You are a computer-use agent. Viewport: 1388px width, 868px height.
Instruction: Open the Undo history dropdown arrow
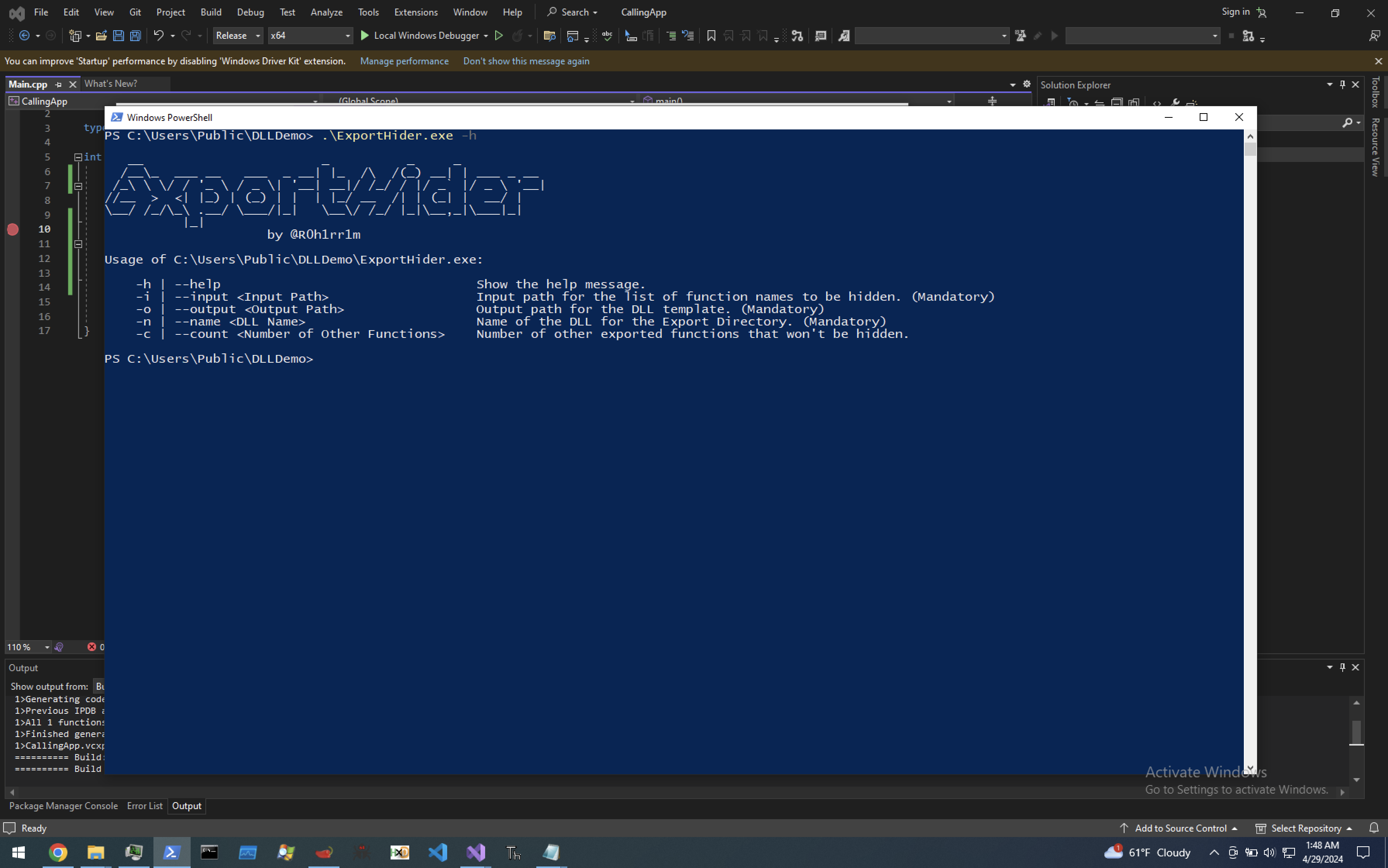click(172, 36)
